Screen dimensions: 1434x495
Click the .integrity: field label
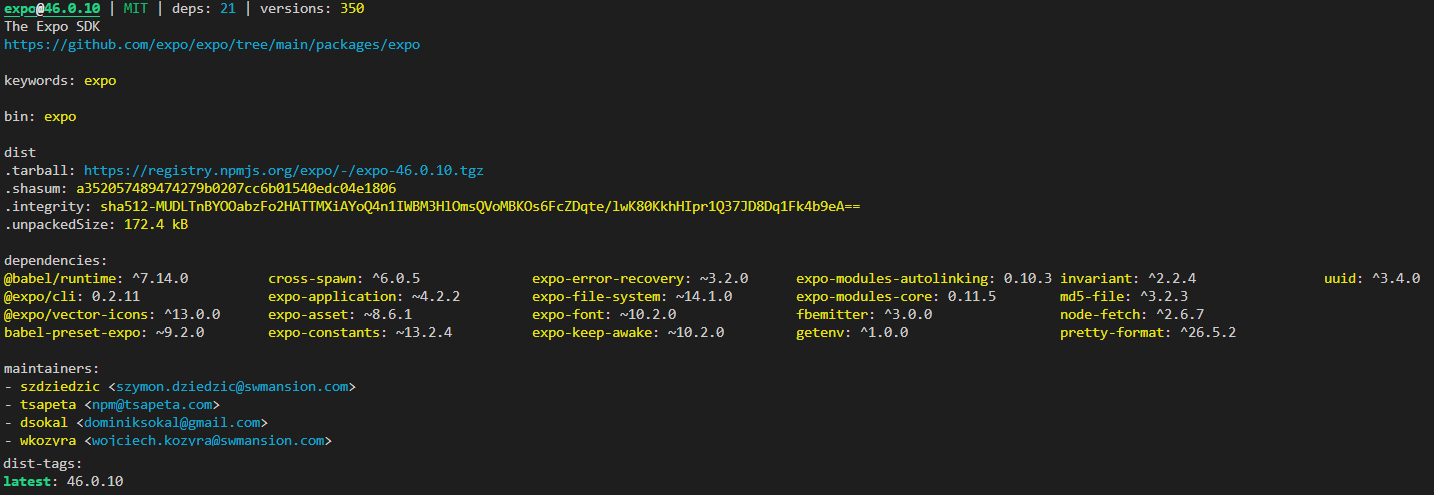coord(48,207)
